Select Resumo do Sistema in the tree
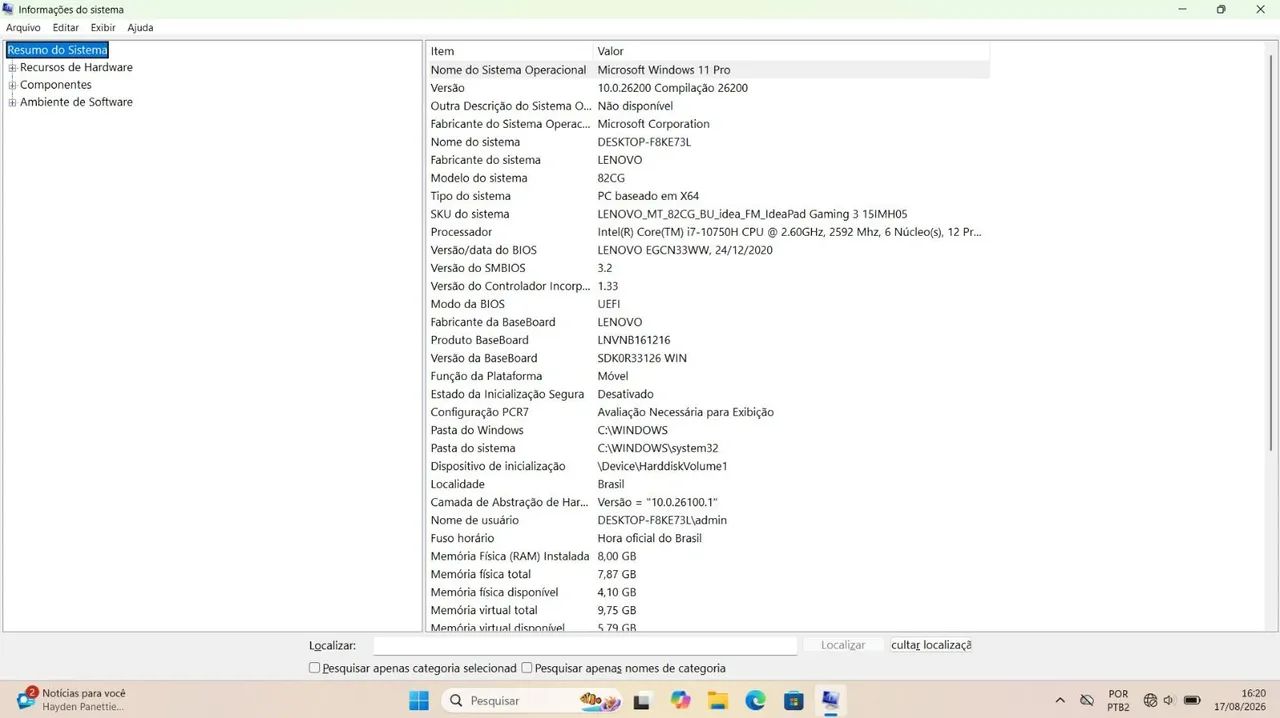 (x=57, y=50)
